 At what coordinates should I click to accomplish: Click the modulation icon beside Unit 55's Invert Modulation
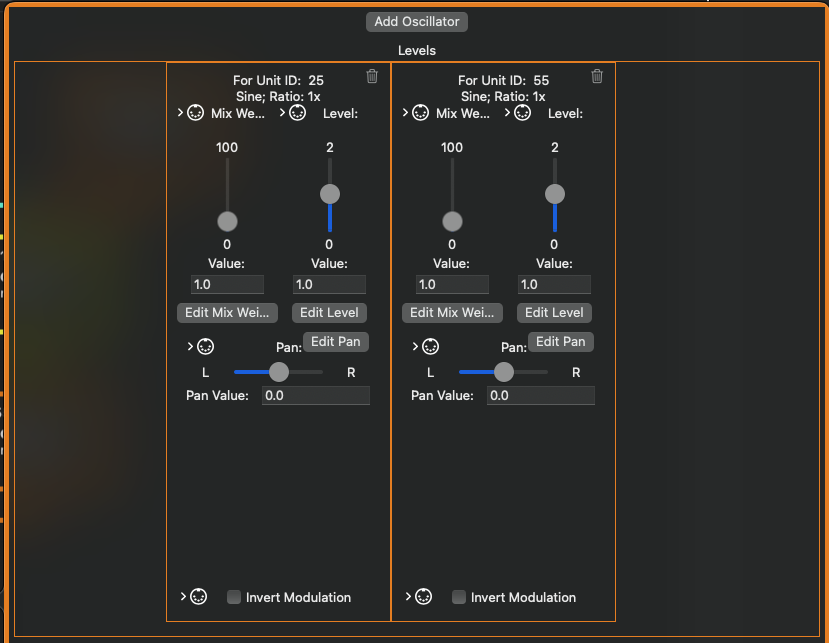click(x=424, y=597)
